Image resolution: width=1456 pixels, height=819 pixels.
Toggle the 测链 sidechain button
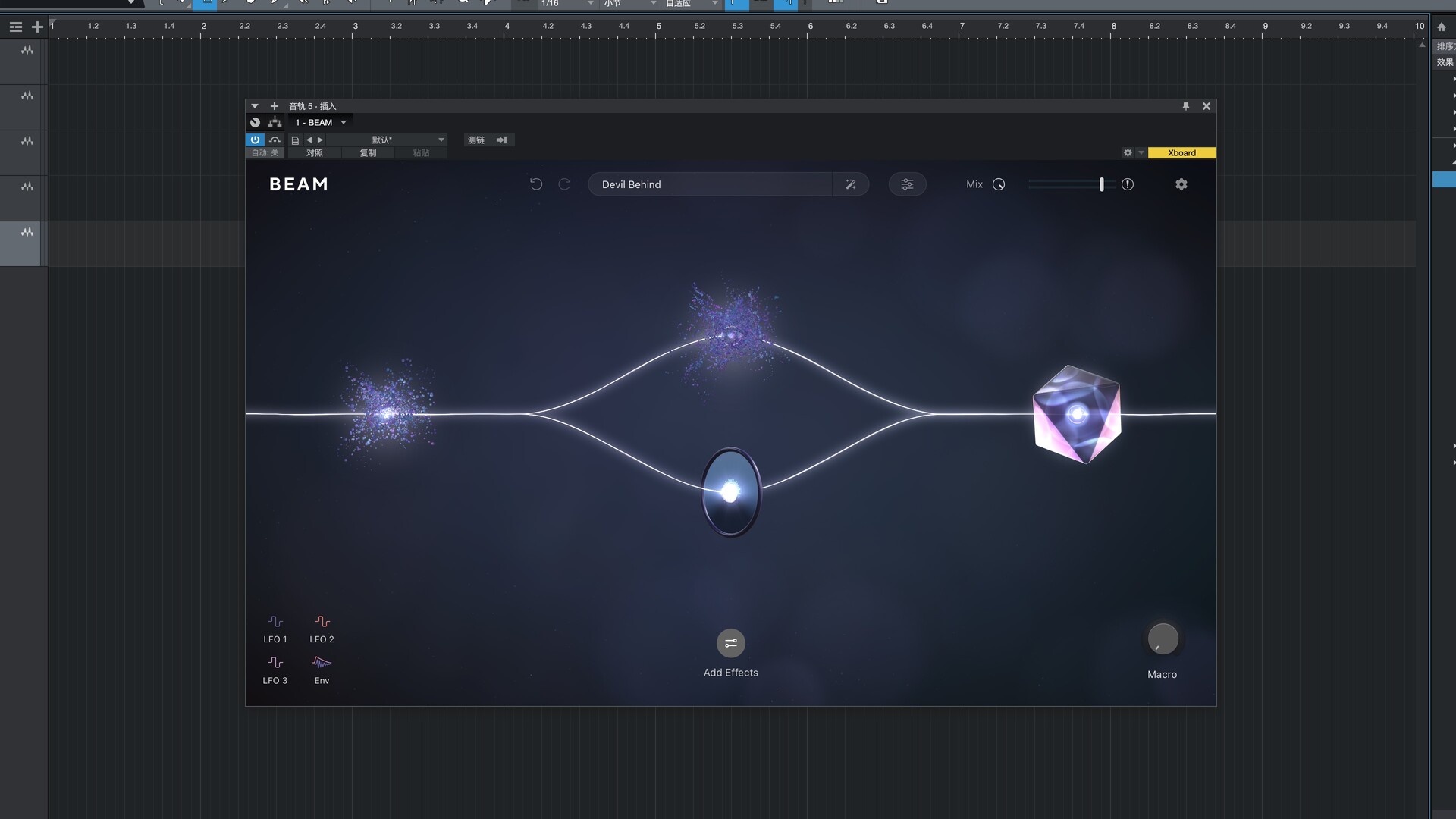coord(476,140)
